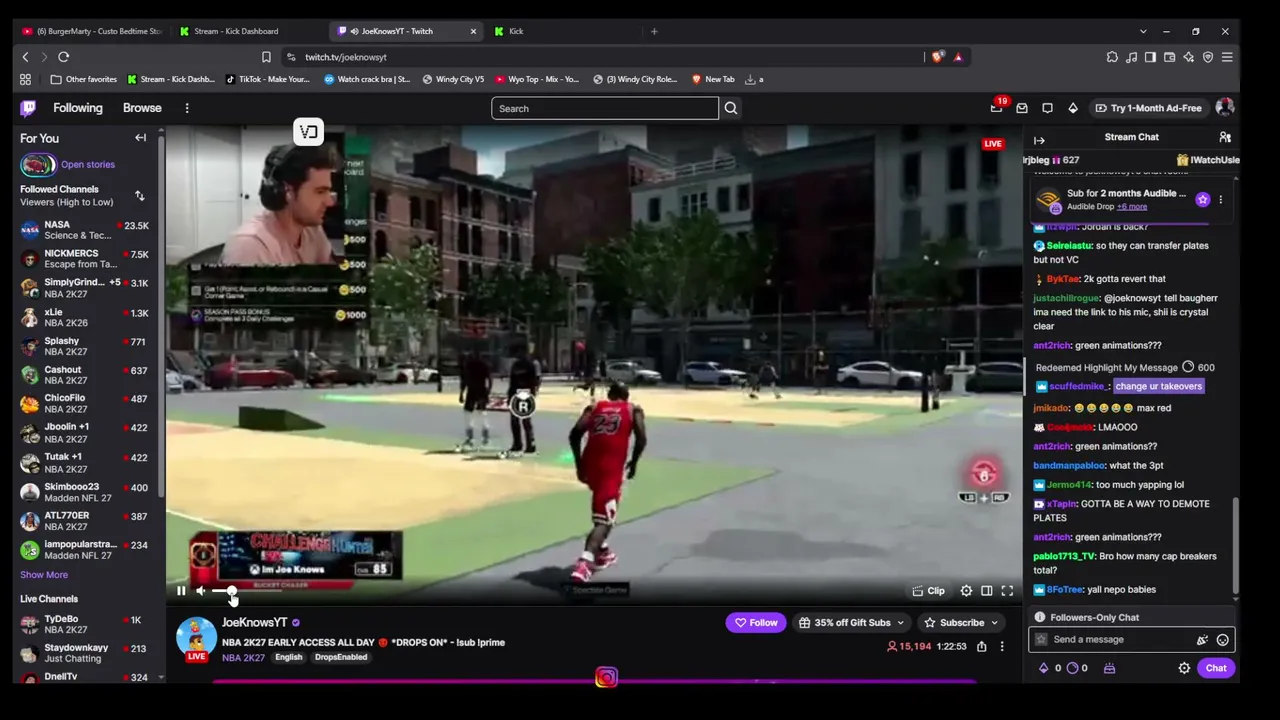
Task: Click the twitch.tv/joeknowsyt address bar
Action: [x=600, y=57]
